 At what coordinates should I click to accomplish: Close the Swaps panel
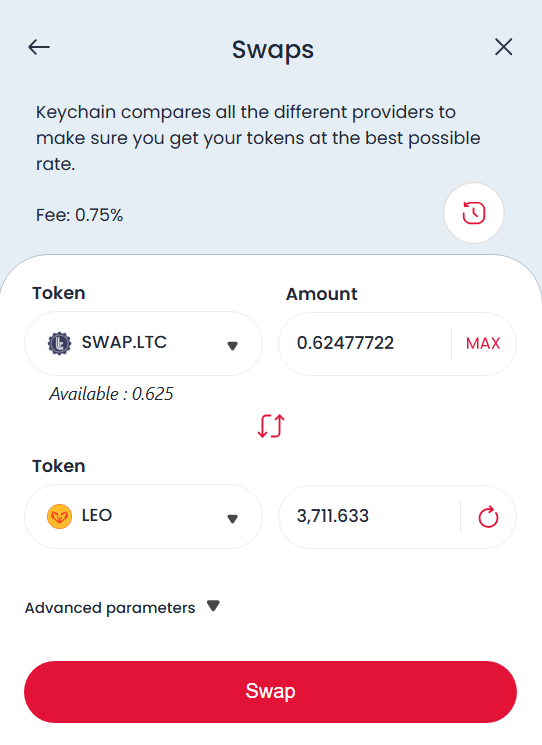[504, 47]
